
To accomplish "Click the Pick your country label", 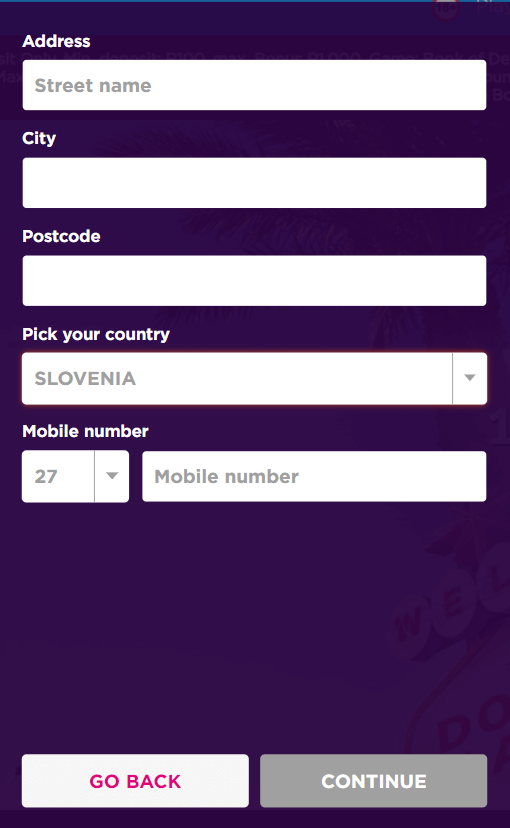I will click(96, 334).
